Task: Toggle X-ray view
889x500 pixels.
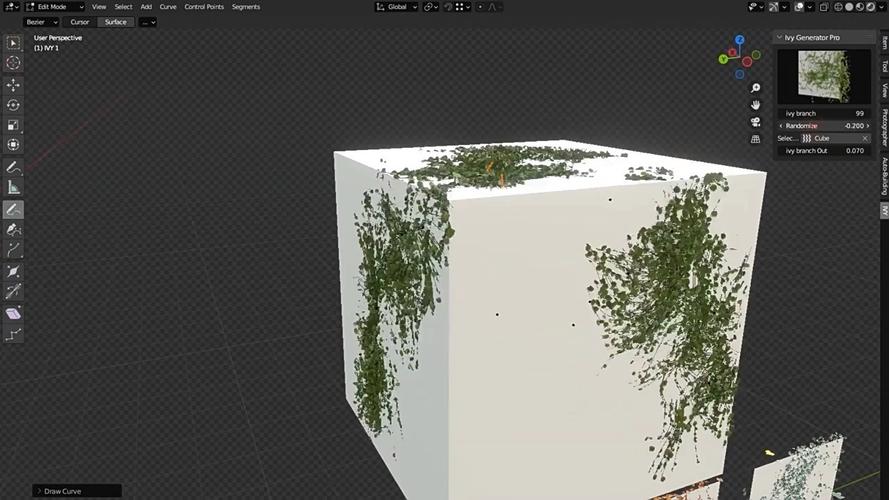Action: coord(824,7)
